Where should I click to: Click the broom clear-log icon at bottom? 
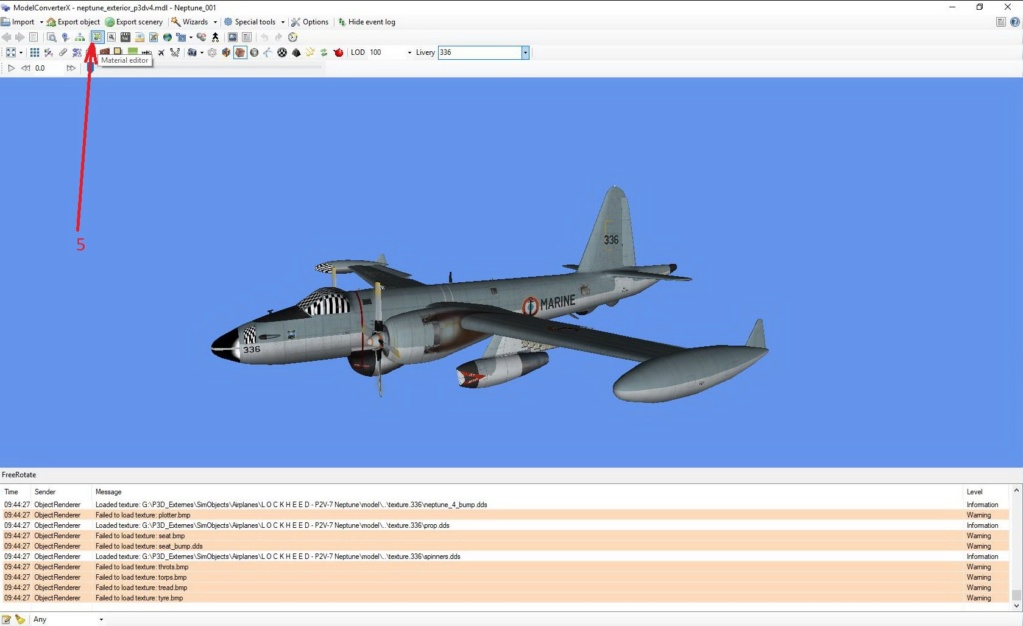point(20,619)
